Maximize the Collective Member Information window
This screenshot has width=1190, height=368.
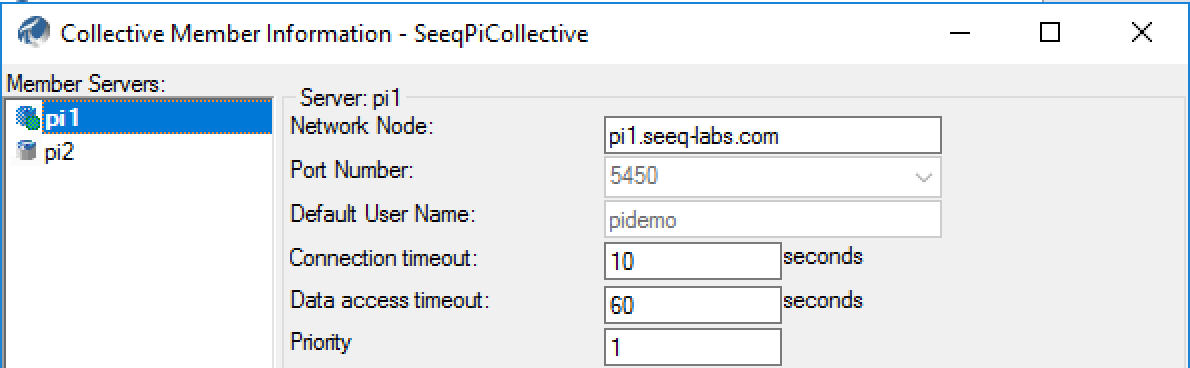tap(1049, 33)
